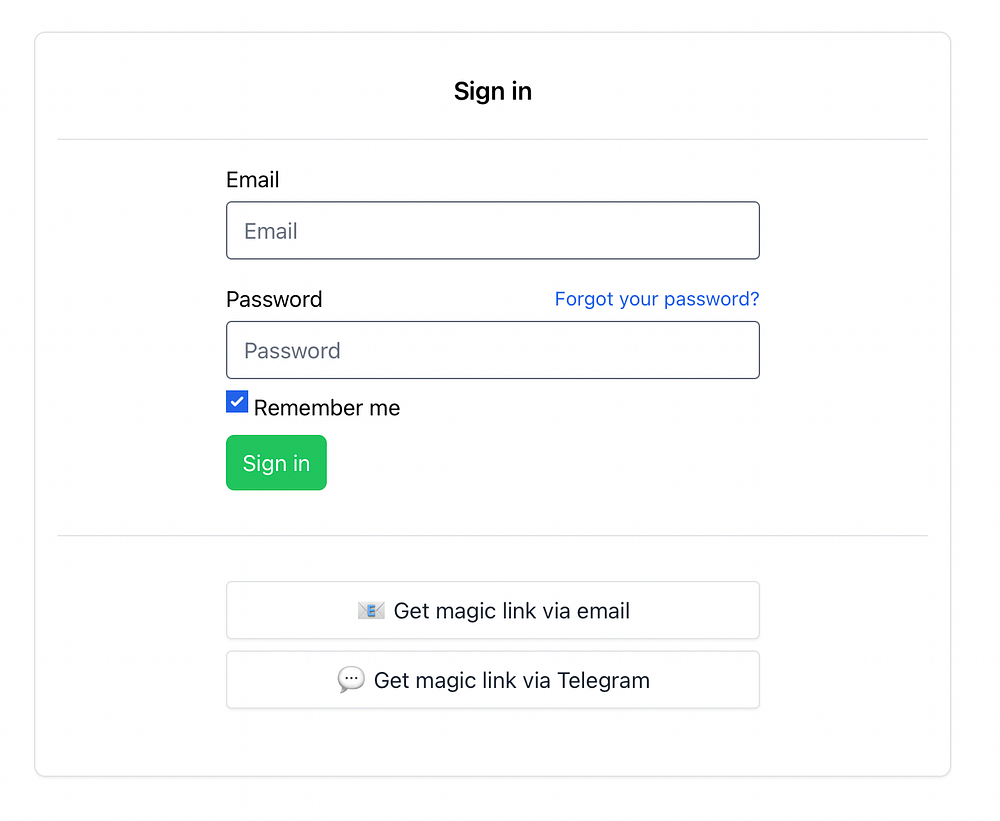
Task: Click the Telegram word on lower button
Action: click(x=603, y=681)
